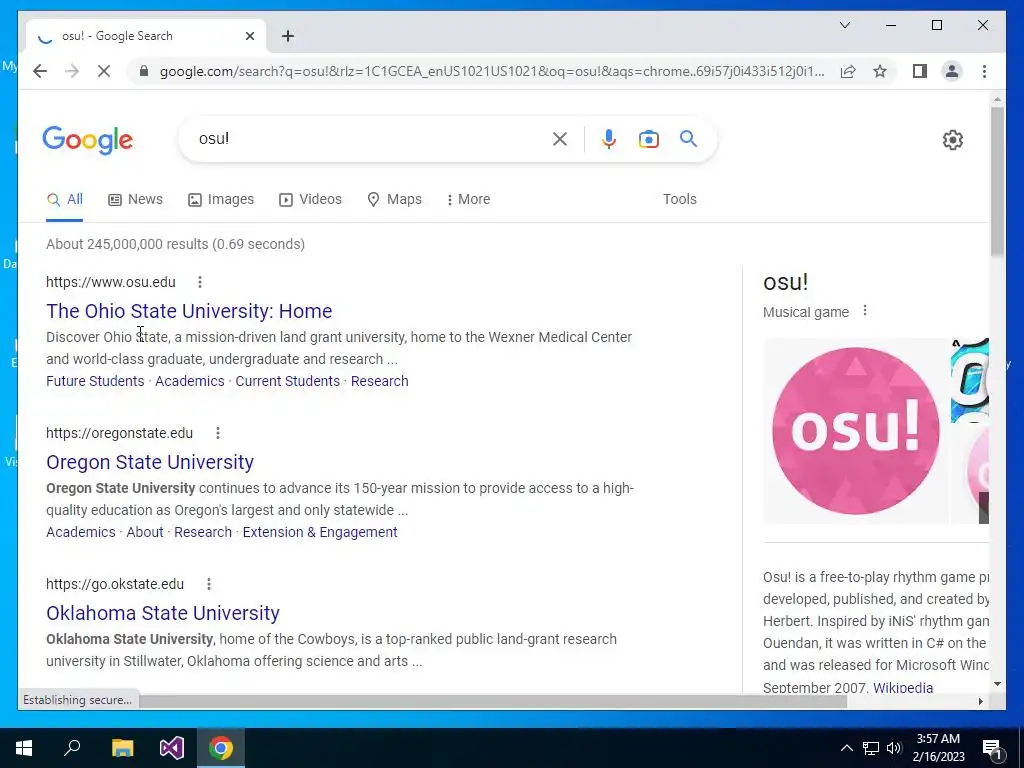
Task: Go to Google homepage via logo
Action: point(88,140)
